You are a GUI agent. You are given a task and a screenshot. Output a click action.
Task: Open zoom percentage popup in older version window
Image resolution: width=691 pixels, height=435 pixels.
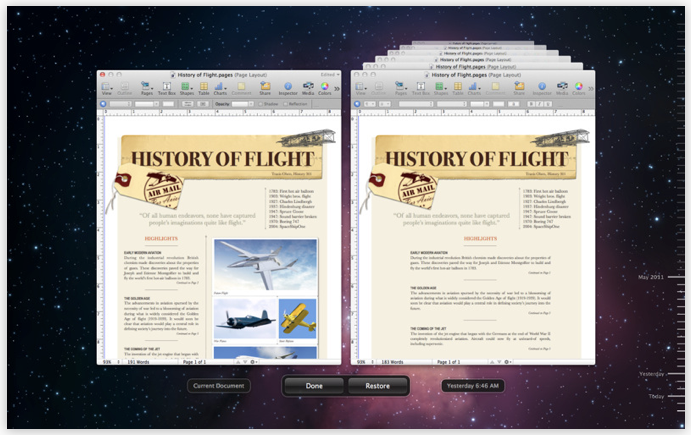tap(365, 362)
